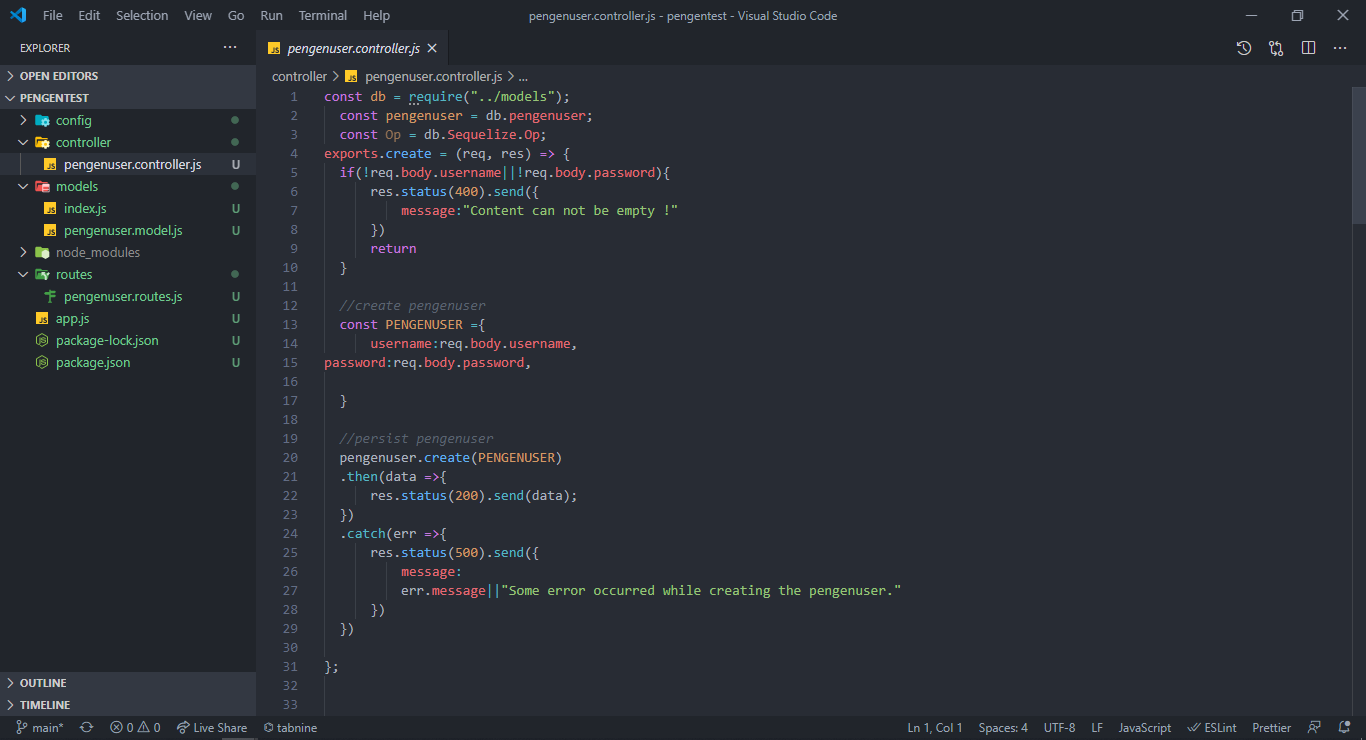Screen dimensions: 1366x740
Task: Click the ESLint status item
Action: (x=1212, y=728)
